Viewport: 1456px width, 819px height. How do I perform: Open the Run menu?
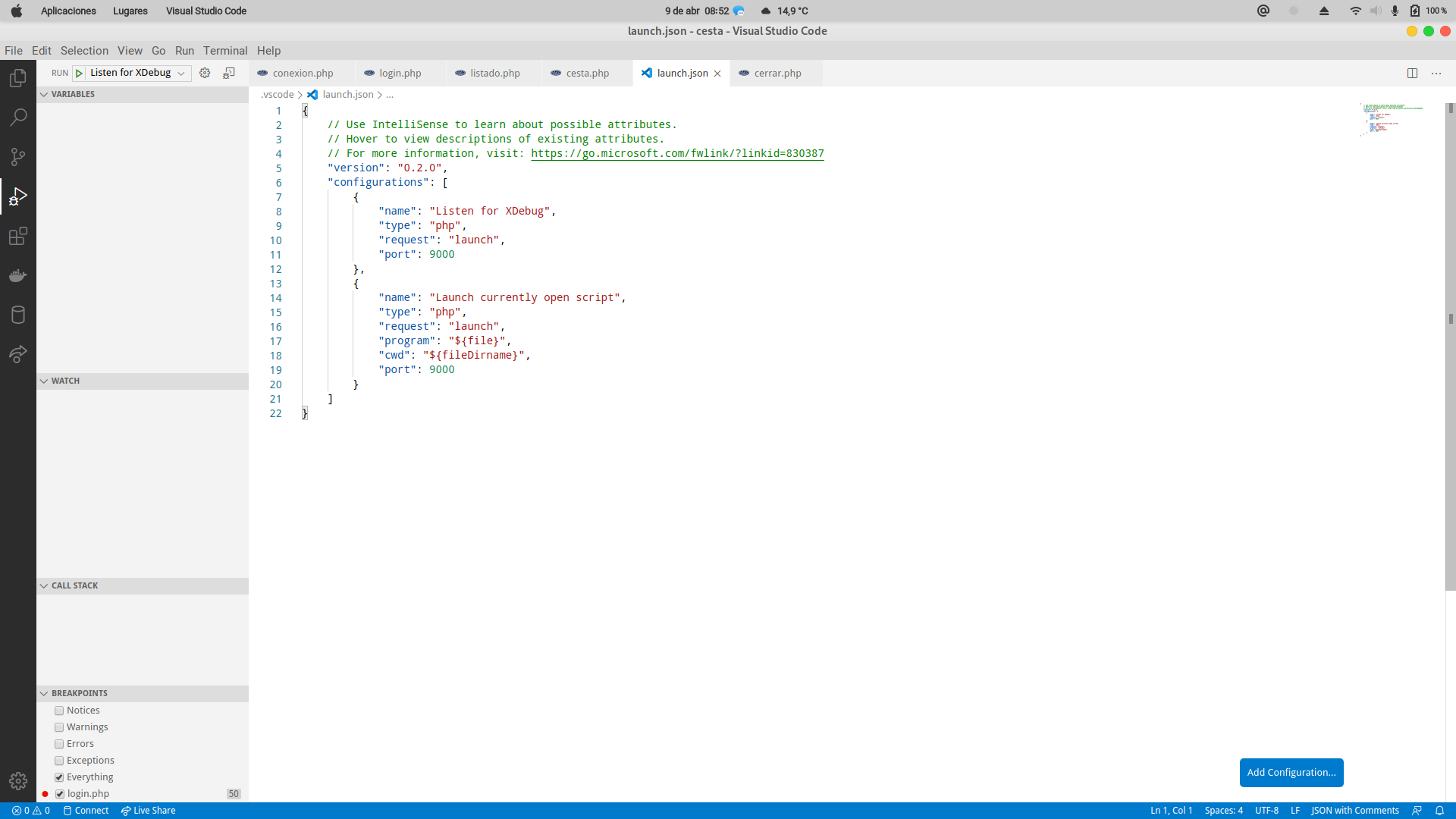click(x=184, y=51)
